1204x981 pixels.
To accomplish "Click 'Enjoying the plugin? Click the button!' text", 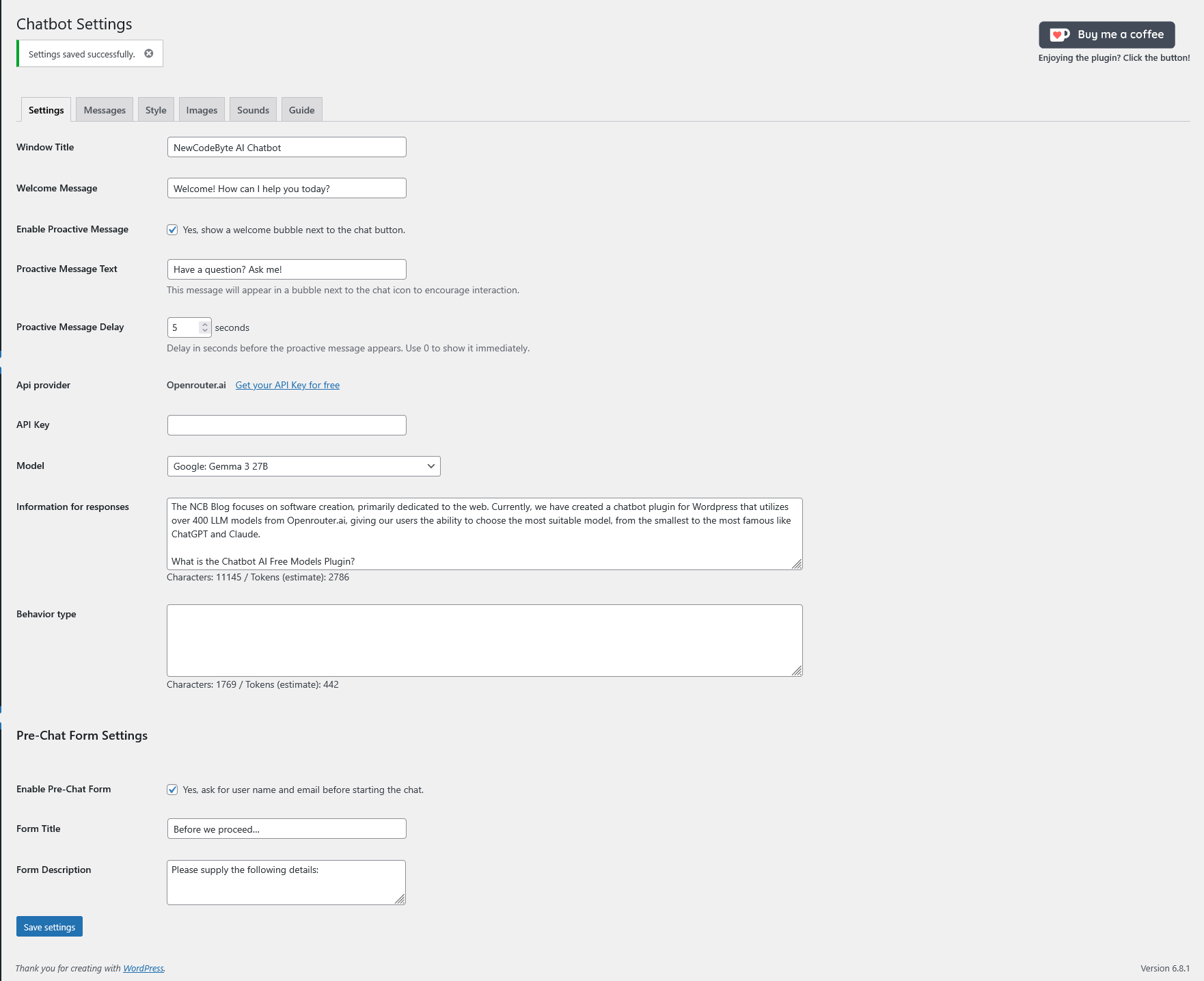I will pyautogui.click(x=1114, y=58).
